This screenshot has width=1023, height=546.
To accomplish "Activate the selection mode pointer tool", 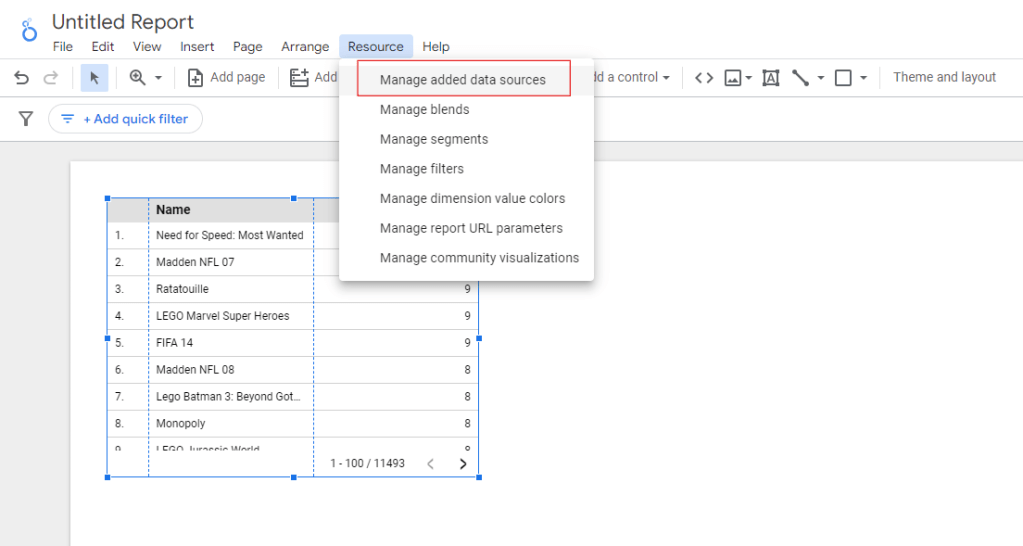I will [x=94, y=78].
